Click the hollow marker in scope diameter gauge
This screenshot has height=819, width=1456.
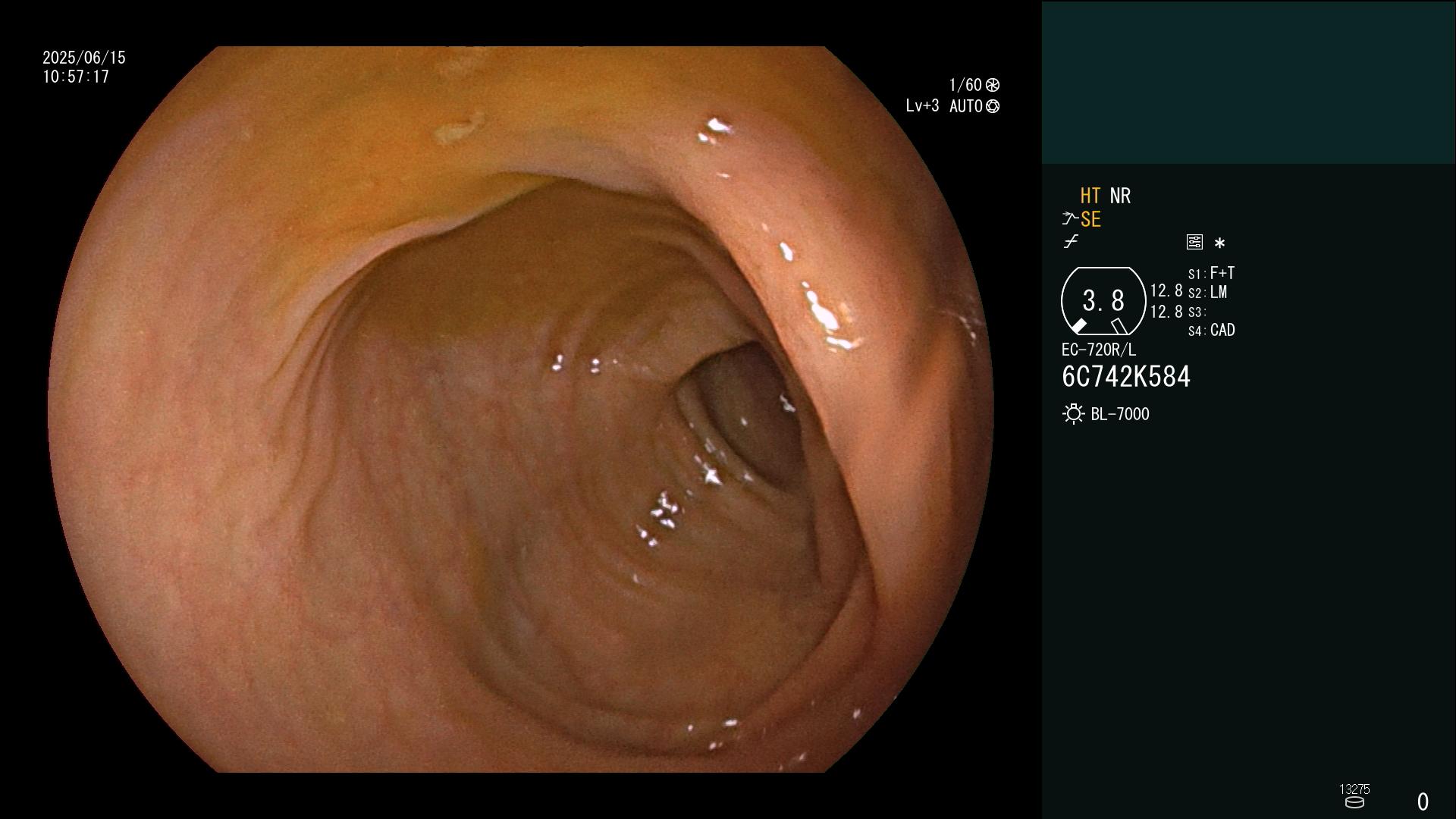click(x=1119, y=326)
